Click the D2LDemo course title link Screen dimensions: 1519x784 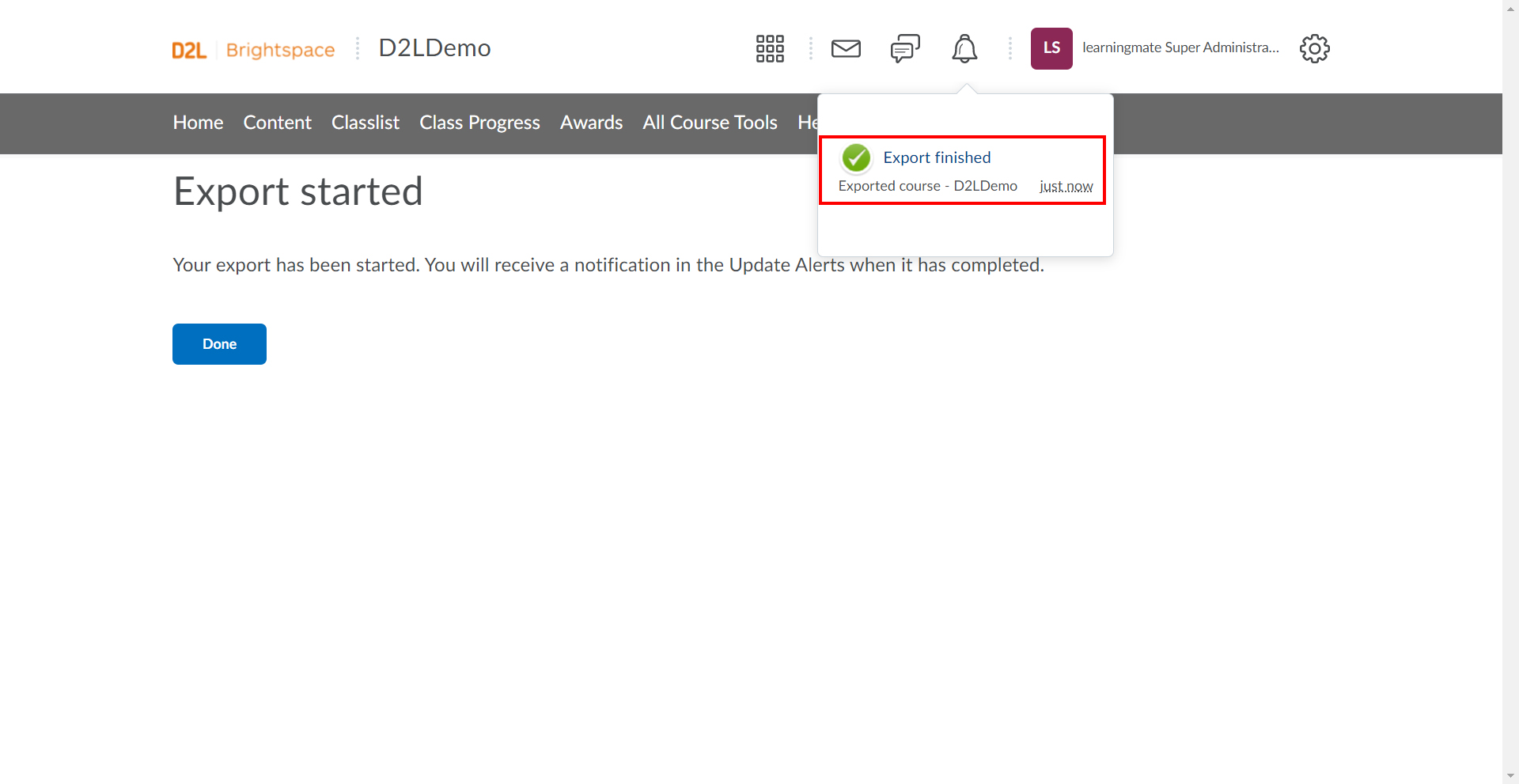point(434,48)
